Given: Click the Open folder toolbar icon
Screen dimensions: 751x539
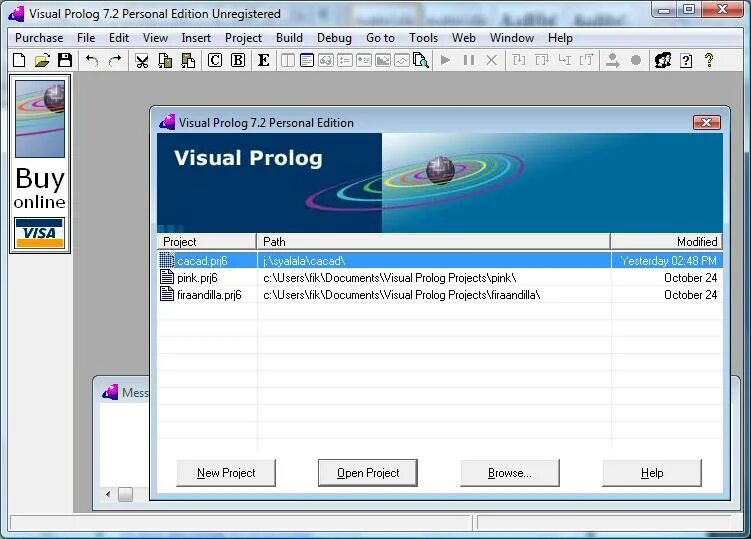Looking at the screenshot, I should [x=42, y=60].
